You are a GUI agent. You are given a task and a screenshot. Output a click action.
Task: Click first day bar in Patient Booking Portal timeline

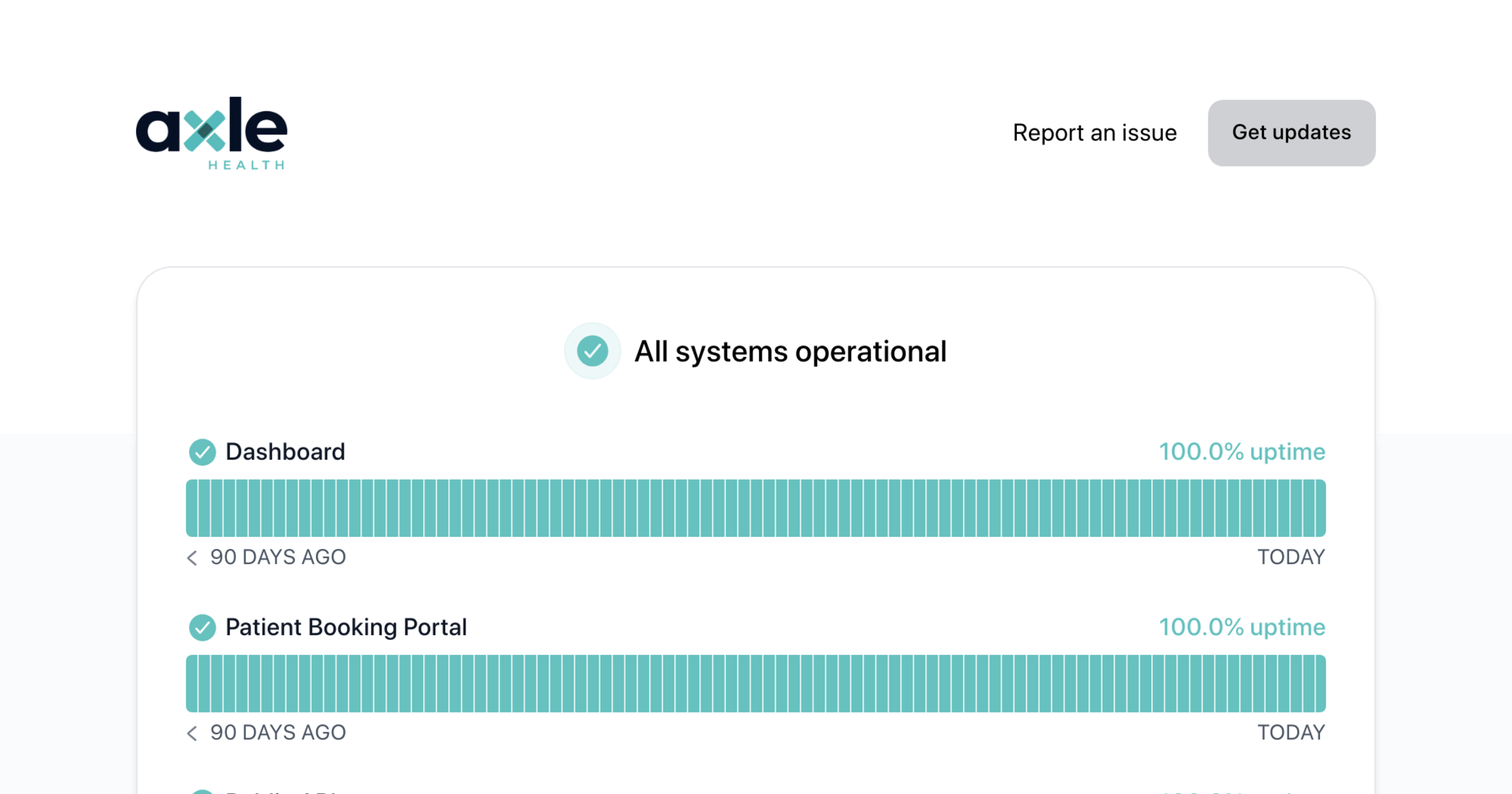pyautogui.click(x=192, y=683)
